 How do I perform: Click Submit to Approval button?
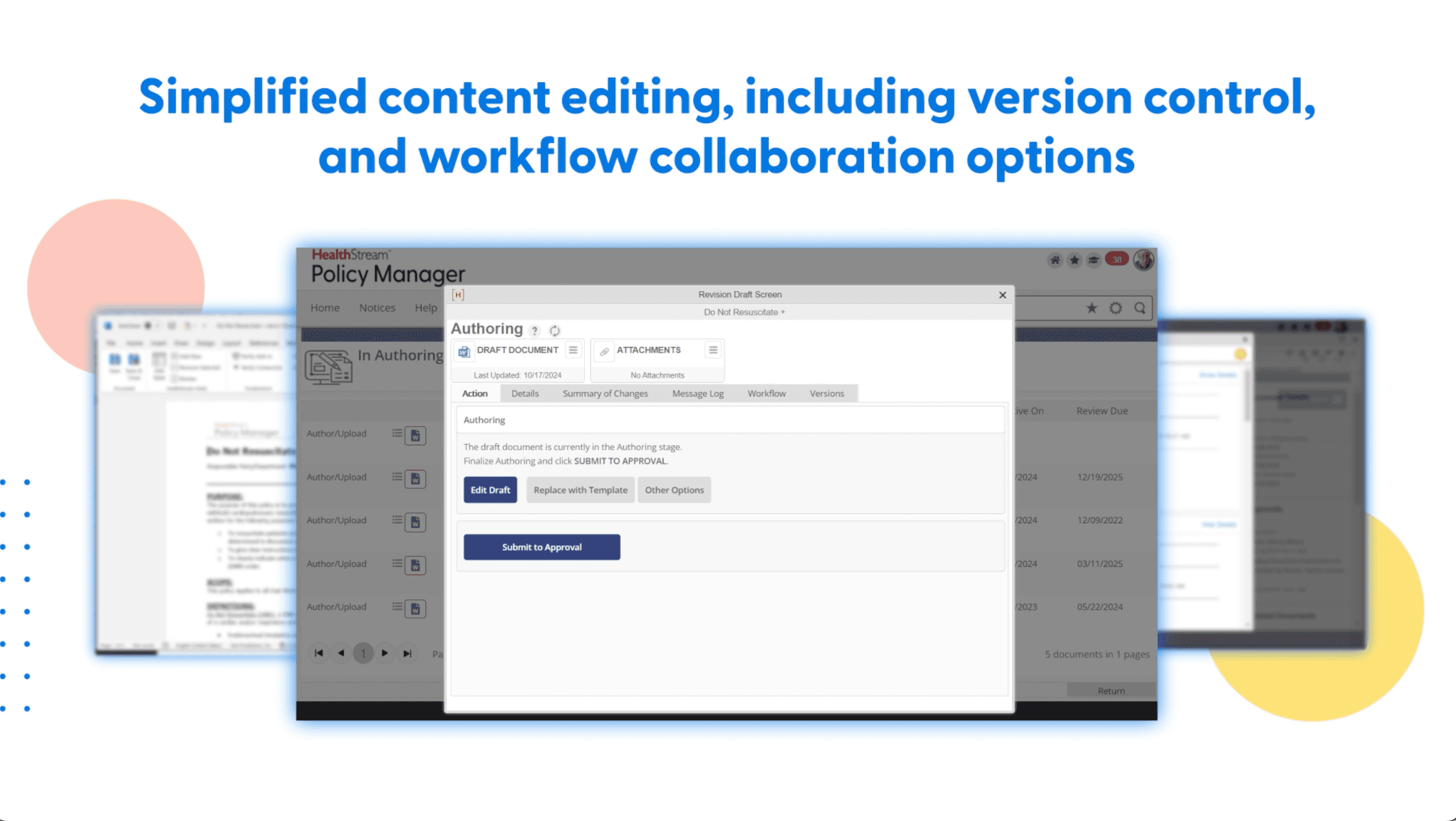click(x=542, y=547)
